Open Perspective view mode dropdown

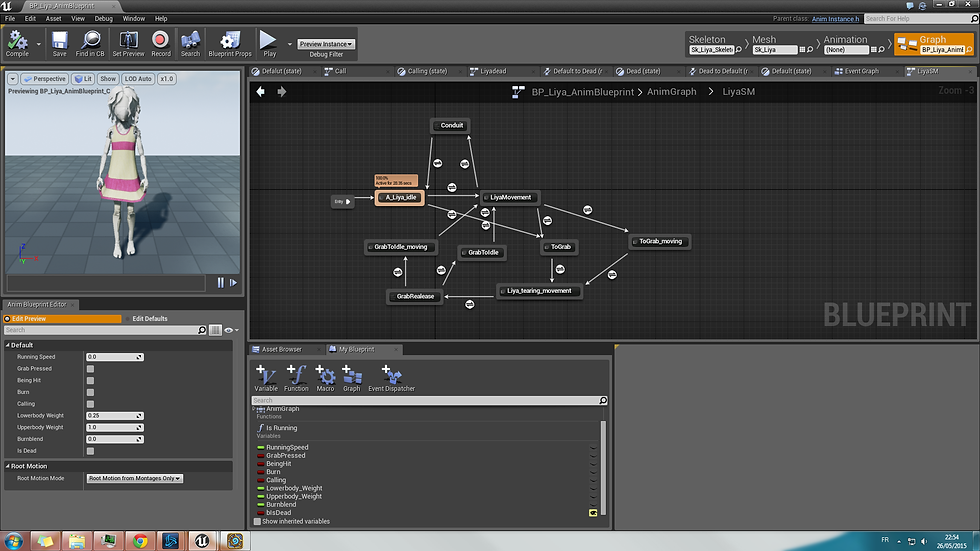(x=44, y=79)
